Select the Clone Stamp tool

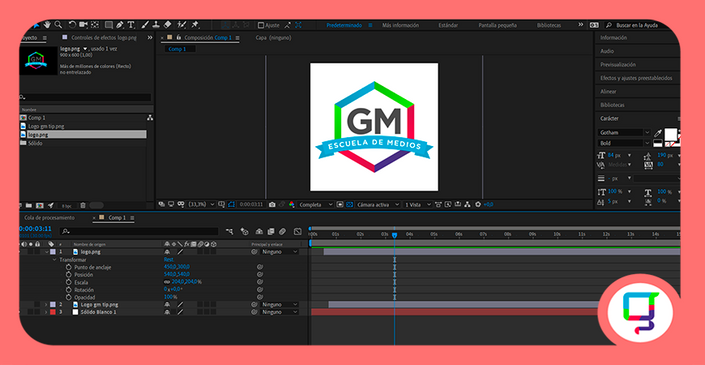coord(156,25)
